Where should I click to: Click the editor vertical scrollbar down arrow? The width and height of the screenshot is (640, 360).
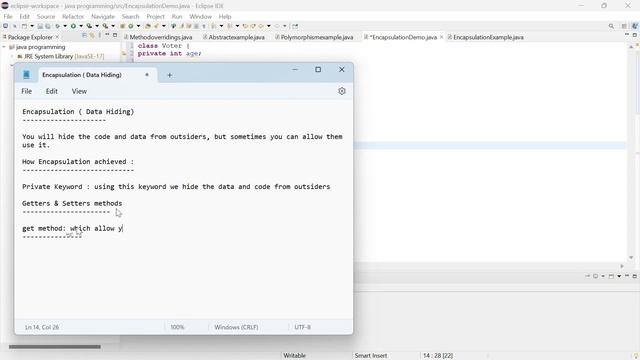(631, 258)
